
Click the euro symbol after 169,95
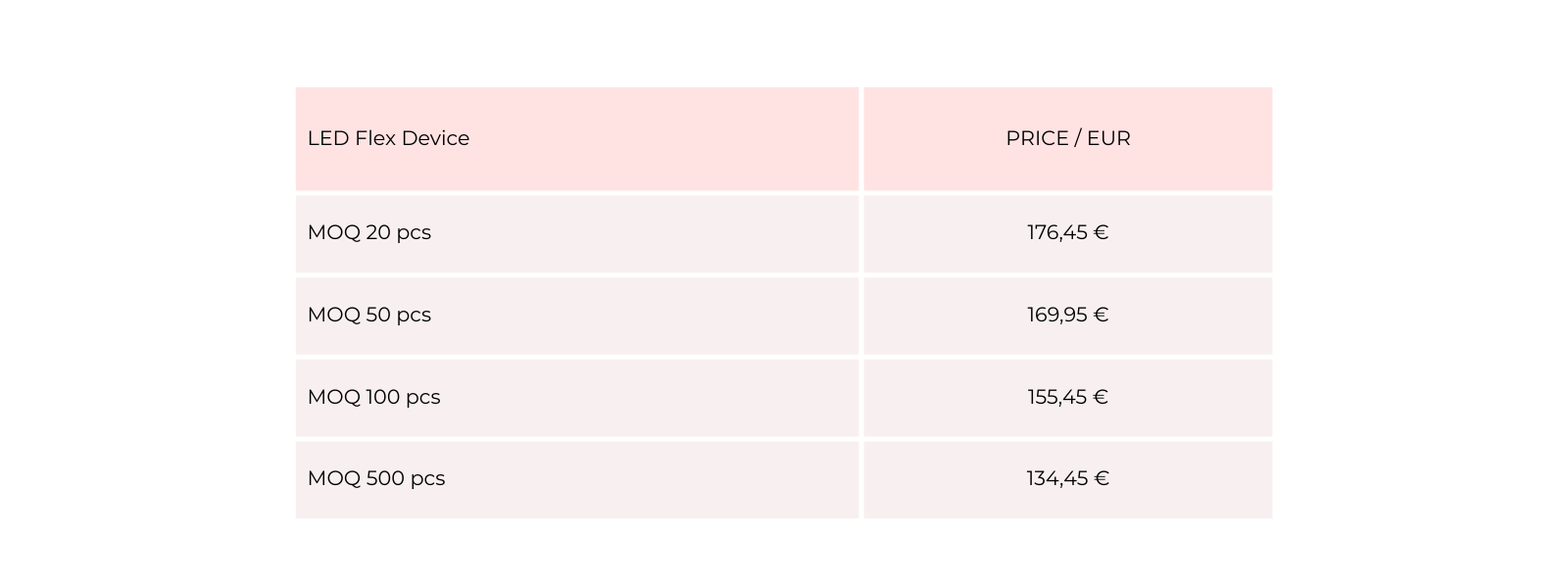point(1101,315)
